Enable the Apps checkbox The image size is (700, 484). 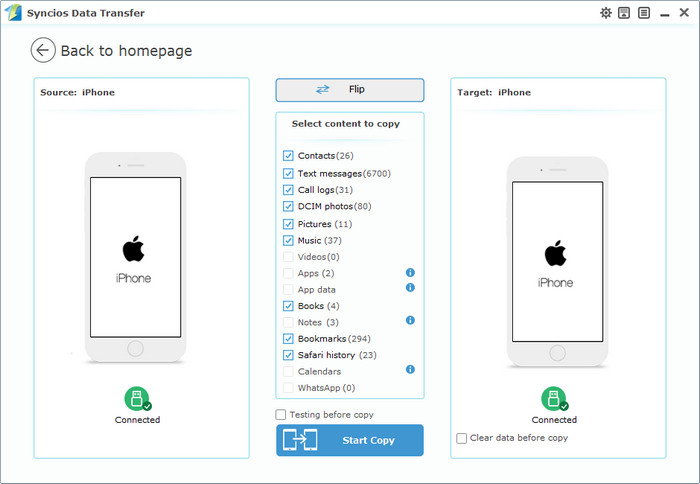(x=288, y=273)
